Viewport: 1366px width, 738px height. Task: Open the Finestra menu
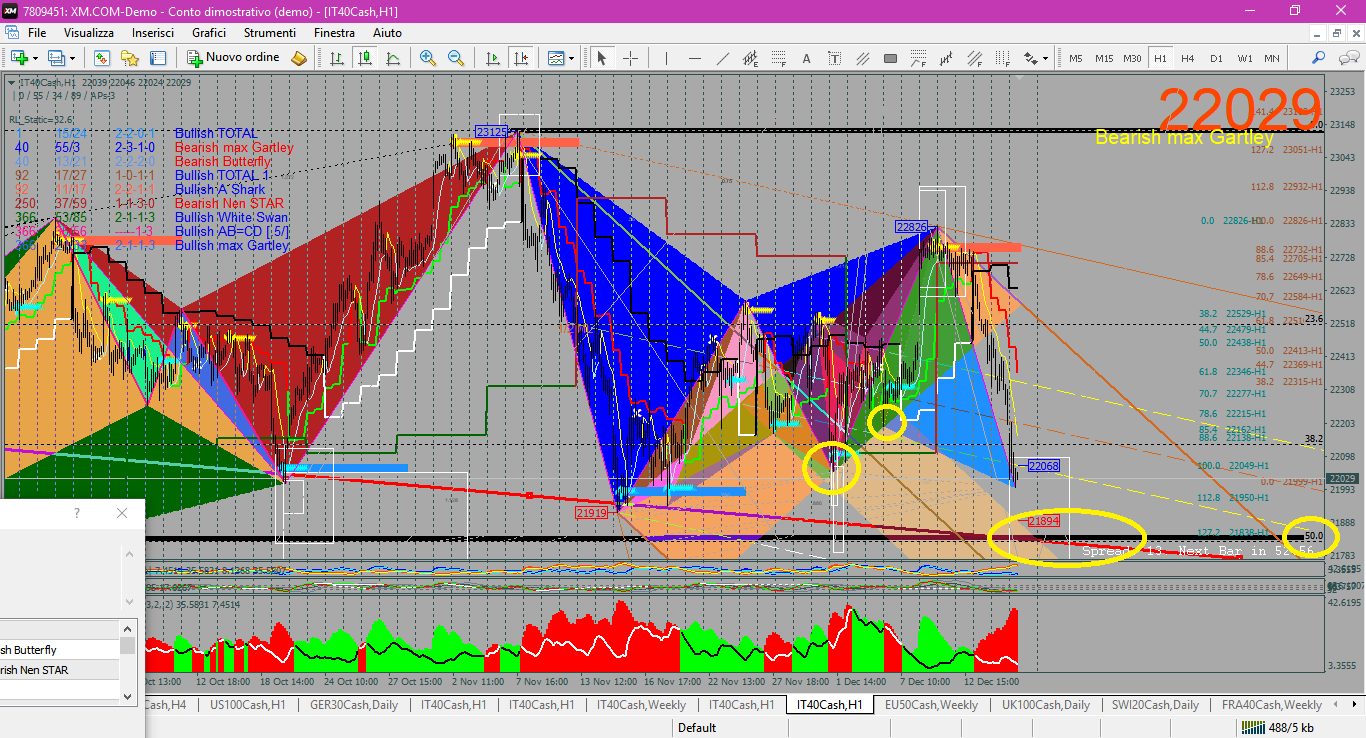pos(334,33)
